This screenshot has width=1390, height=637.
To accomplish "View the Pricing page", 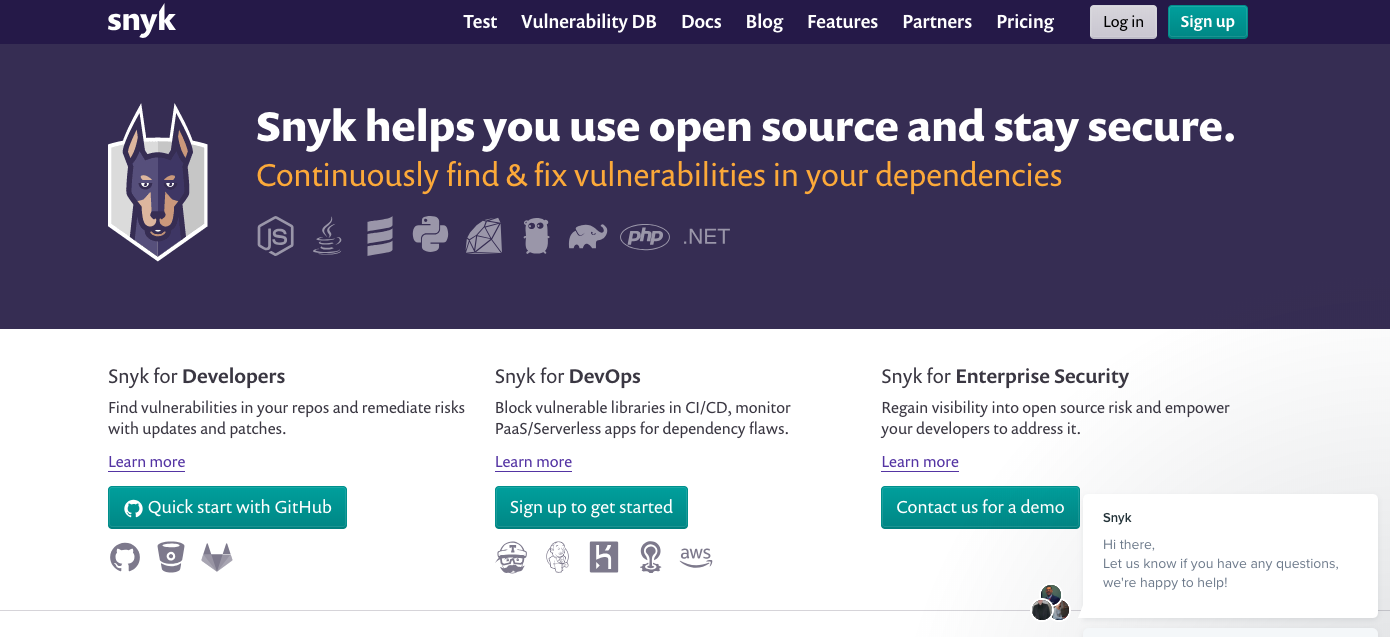I will [1025, 22].
